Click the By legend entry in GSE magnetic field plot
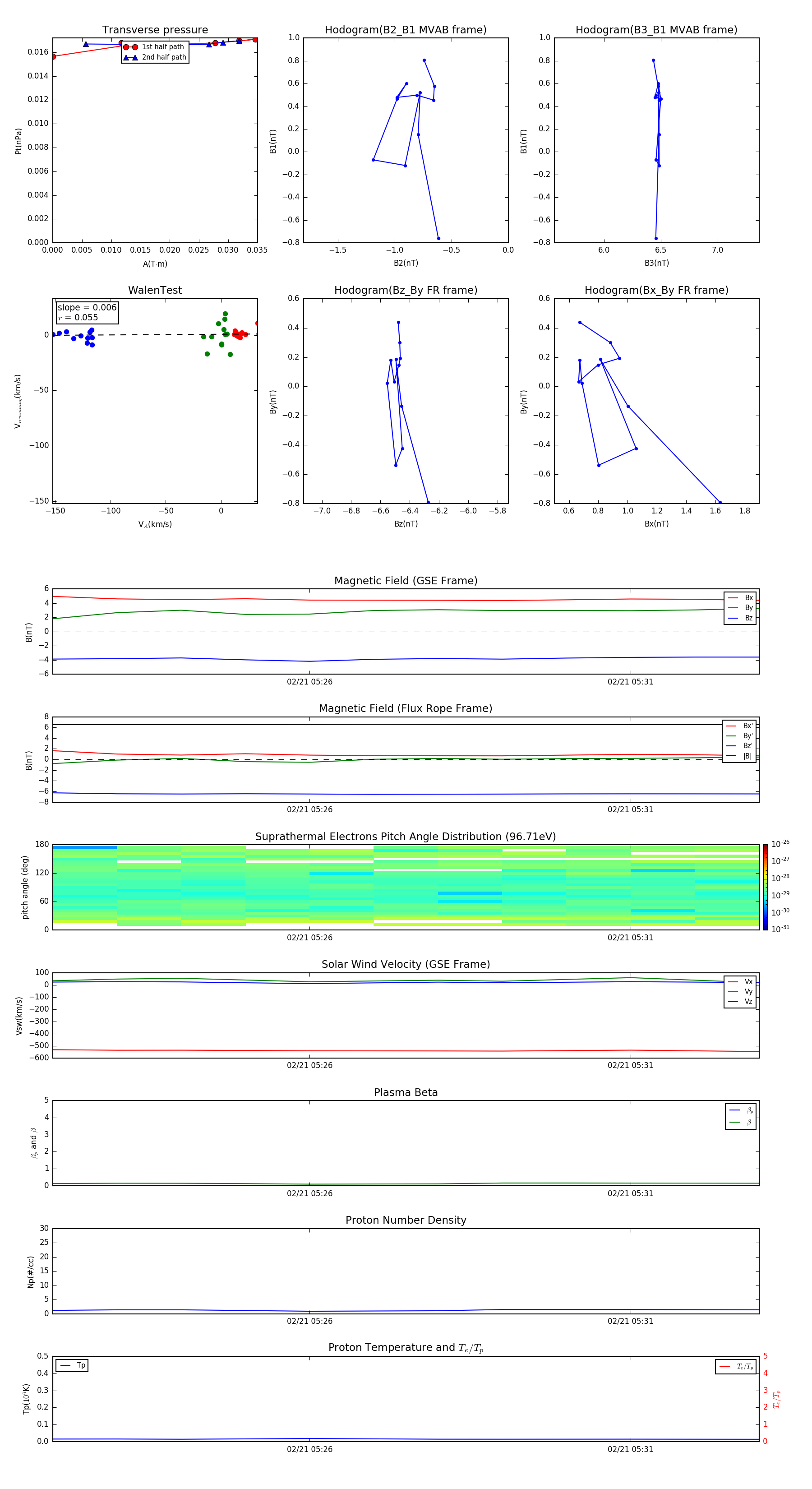 click(x=740, y=607)
